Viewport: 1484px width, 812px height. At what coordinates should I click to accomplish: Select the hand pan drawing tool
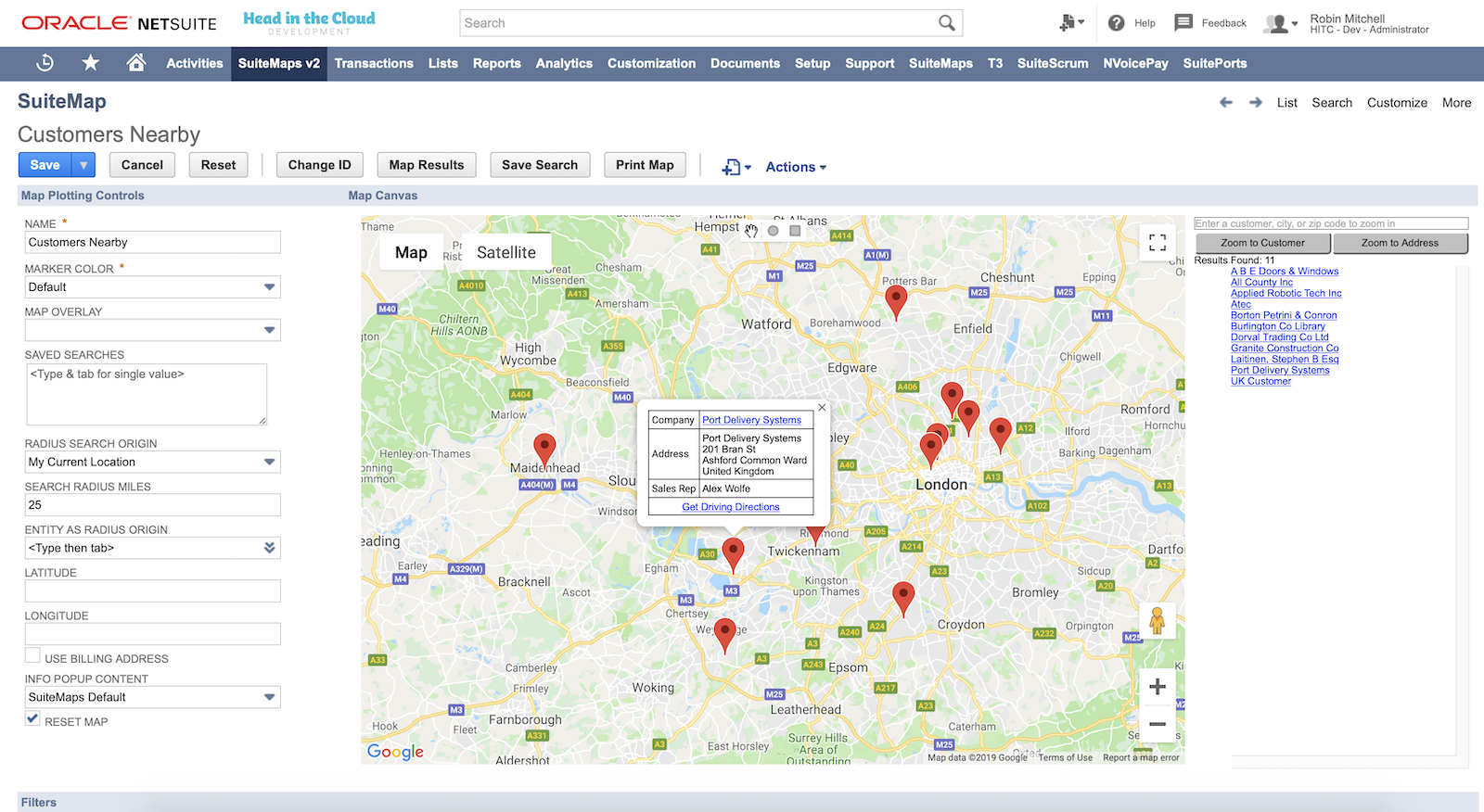751,231
